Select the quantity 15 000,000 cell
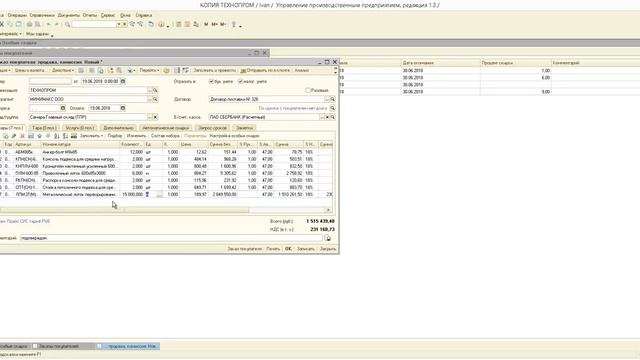The width and height of the screenshot is (640, 360). (x=132, y=195)
